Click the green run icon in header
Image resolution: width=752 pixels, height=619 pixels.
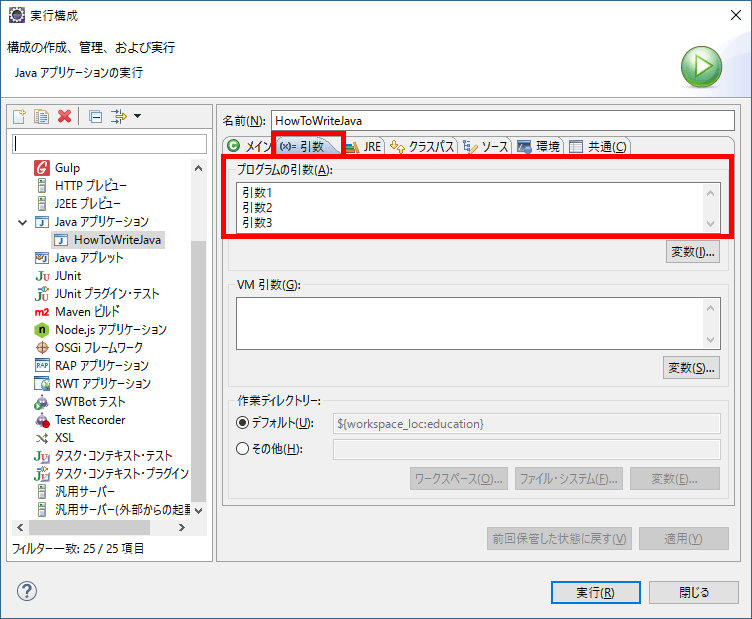point(702,68)
